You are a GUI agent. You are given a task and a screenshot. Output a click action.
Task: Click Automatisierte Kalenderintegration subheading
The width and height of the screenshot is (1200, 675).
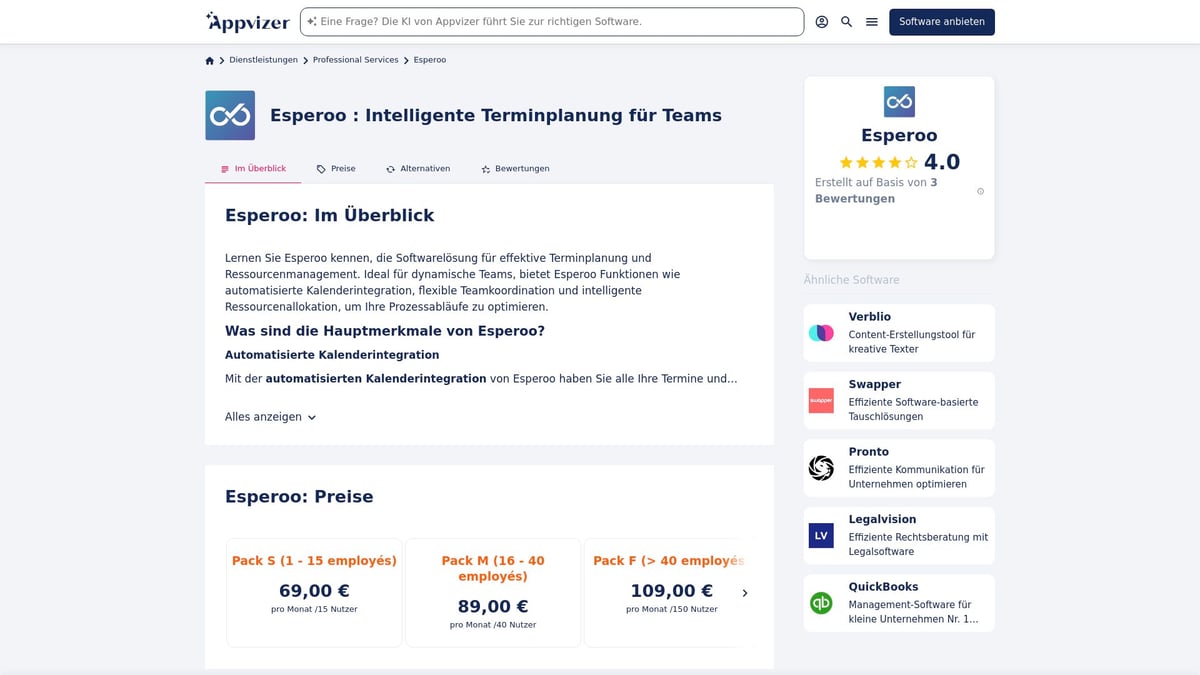point(332,355)
